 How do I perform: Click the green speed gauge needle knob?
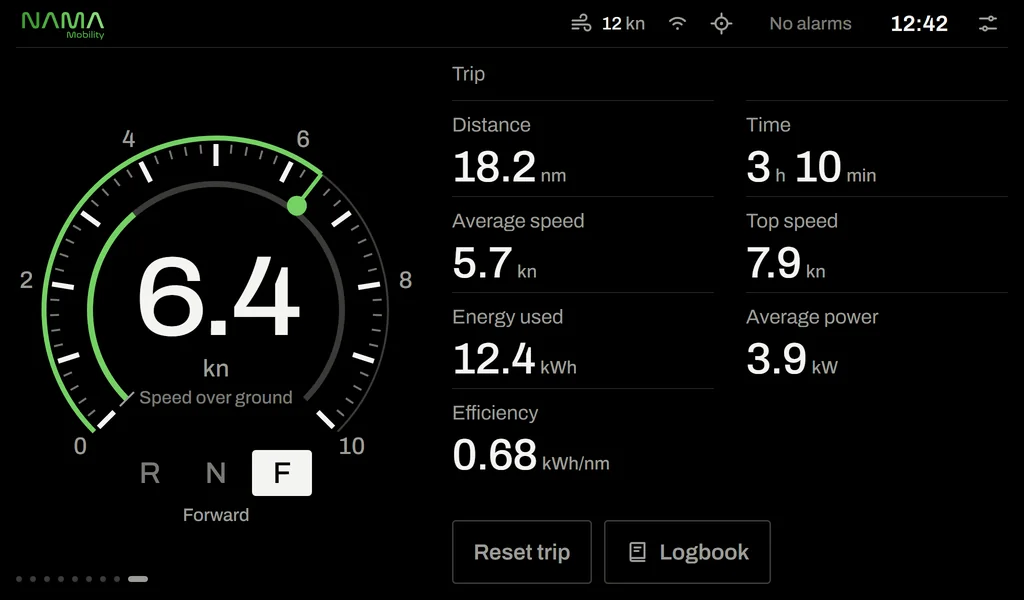[x=296, y=206]
